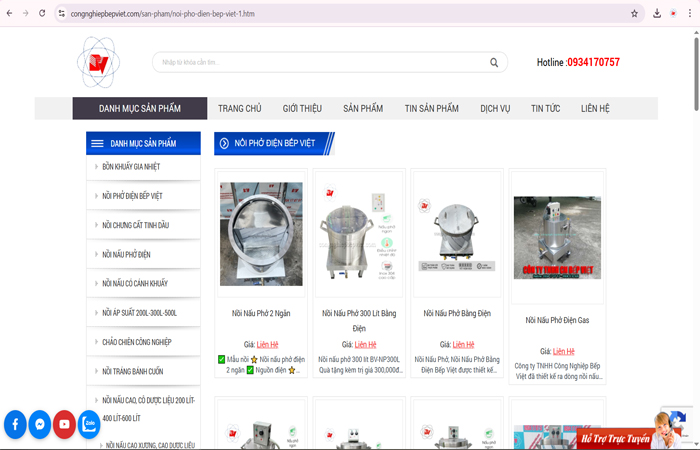Click Liên Hệ price under Nồi Nấu Phở 2 Ngăn
The image size is (700, 450).
267,345
